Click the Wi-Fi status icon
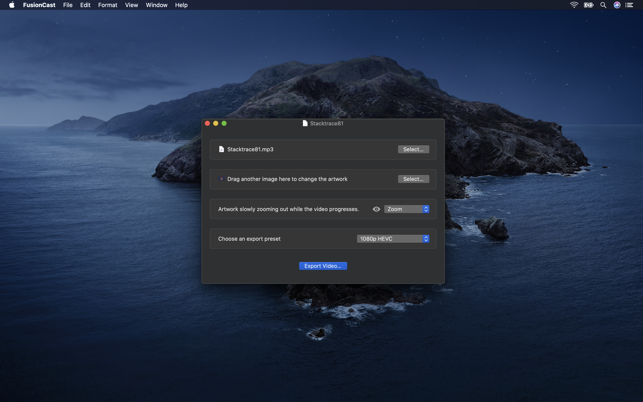Viewport: 643px width, 402px height. pyautogui.click(x=574, y=5)
